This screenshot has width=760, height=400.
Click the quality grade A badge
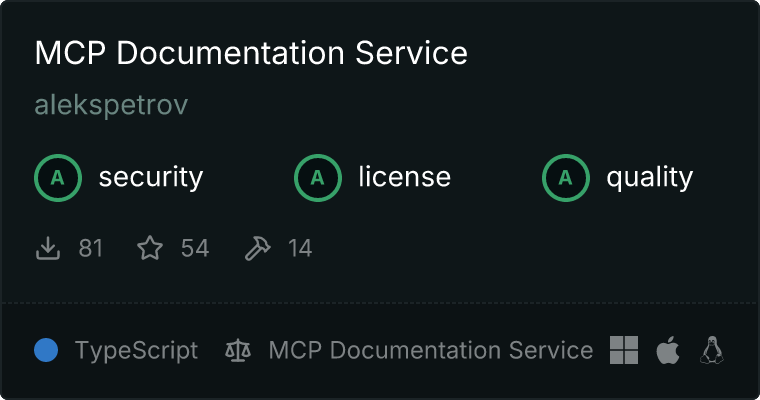click(566, 178)
